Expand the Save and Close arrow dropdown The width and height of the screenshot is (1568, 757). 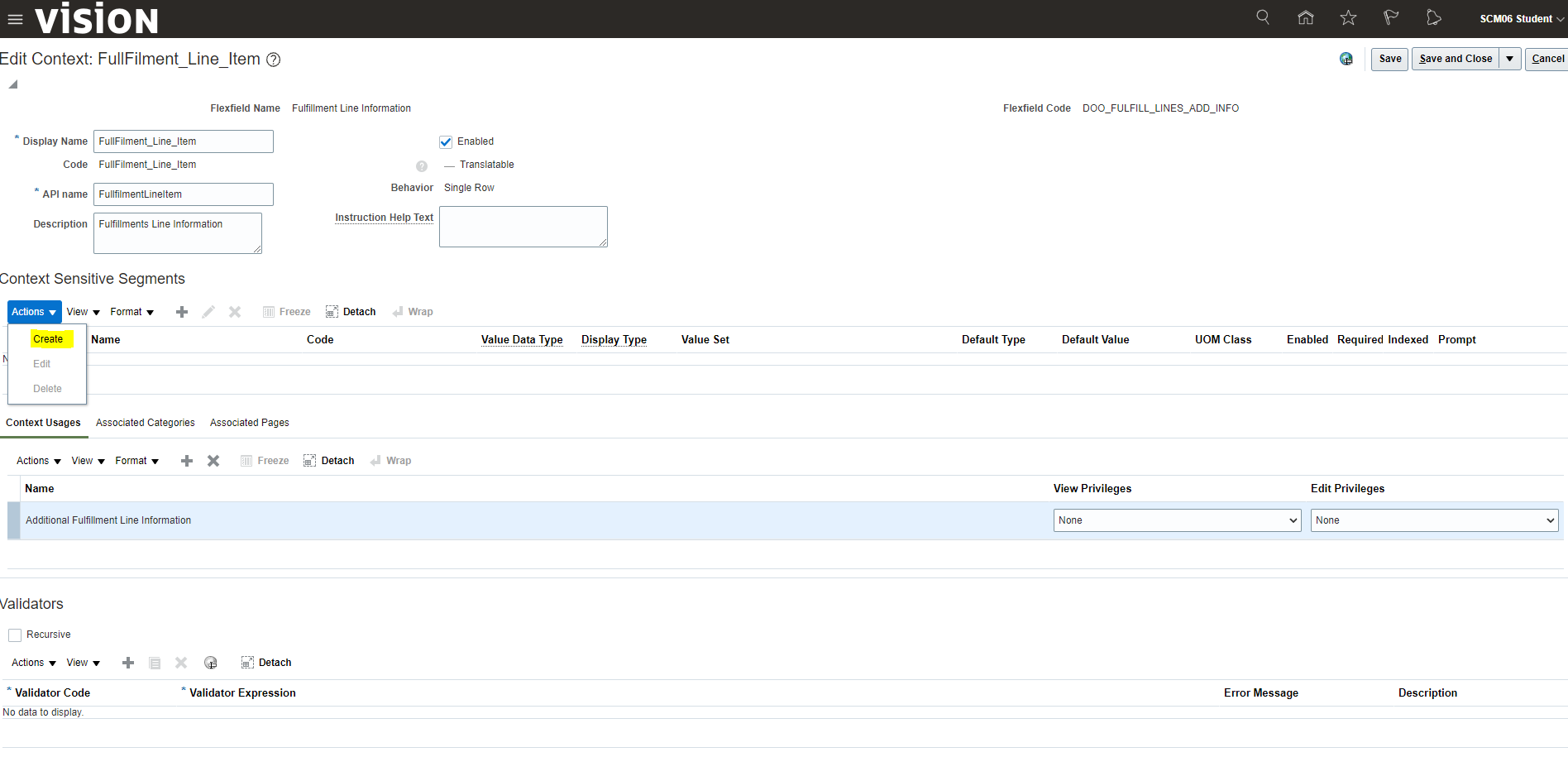pyautogui.click(x=1510, y=59)
